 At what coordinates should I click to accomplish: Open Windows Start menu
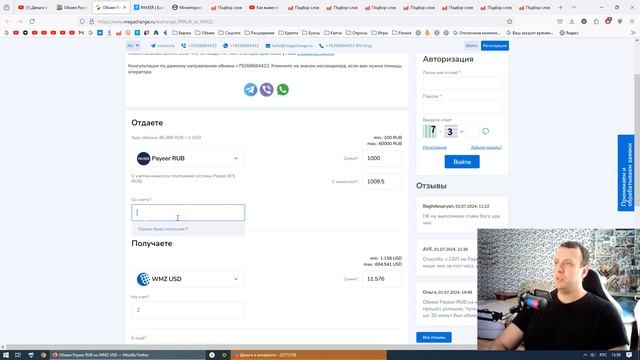(6, 355)
